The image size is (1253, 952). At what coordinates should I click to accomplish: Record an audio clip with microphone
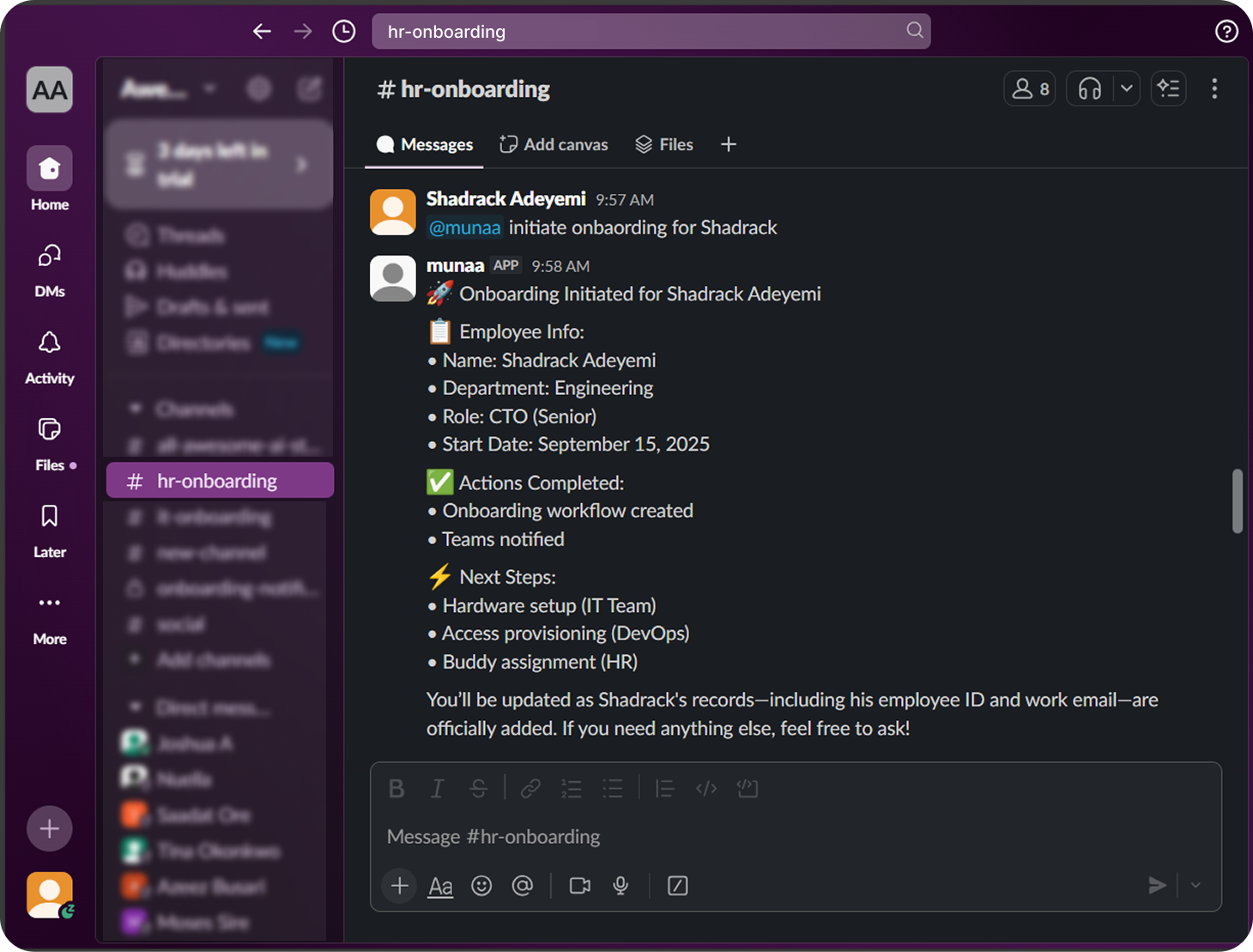(620, 886)
